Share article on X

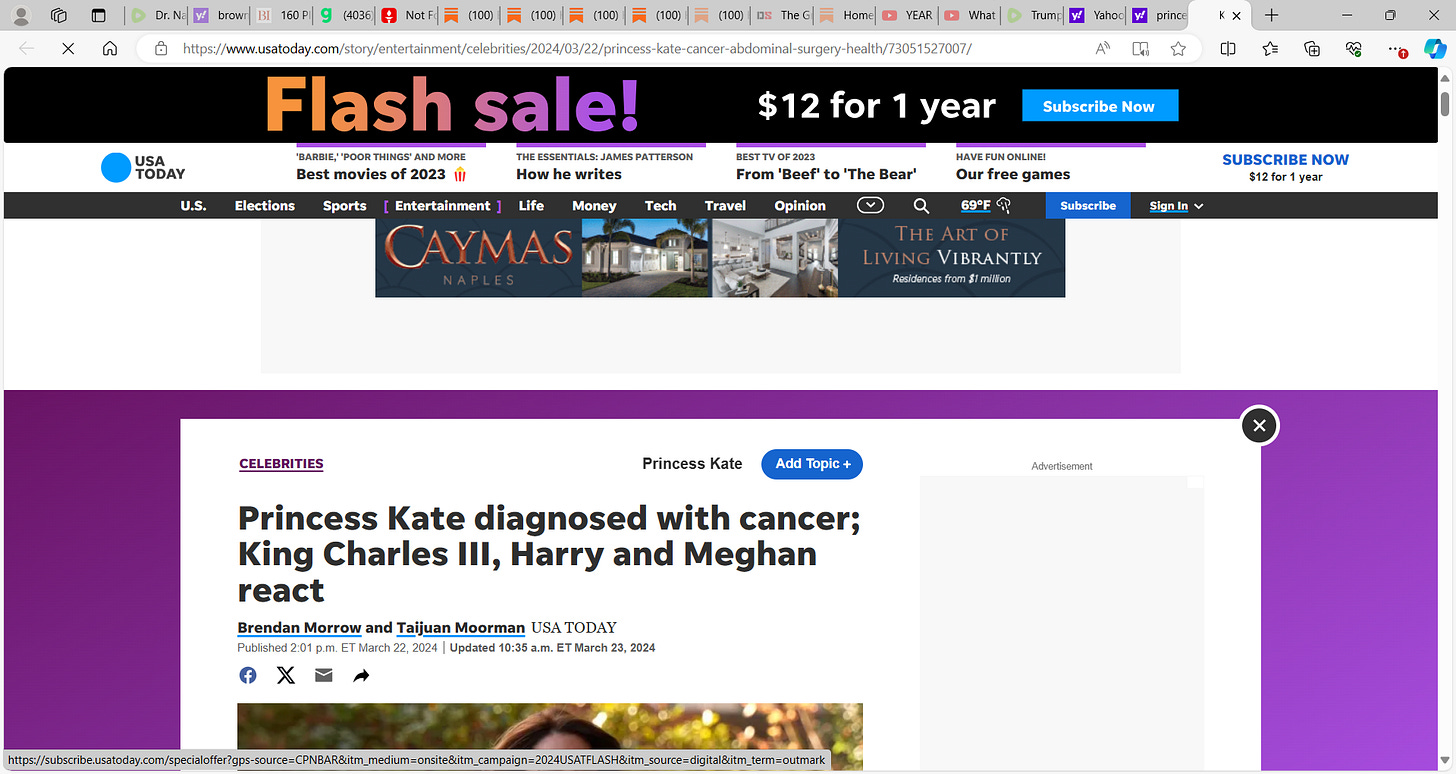286,675
